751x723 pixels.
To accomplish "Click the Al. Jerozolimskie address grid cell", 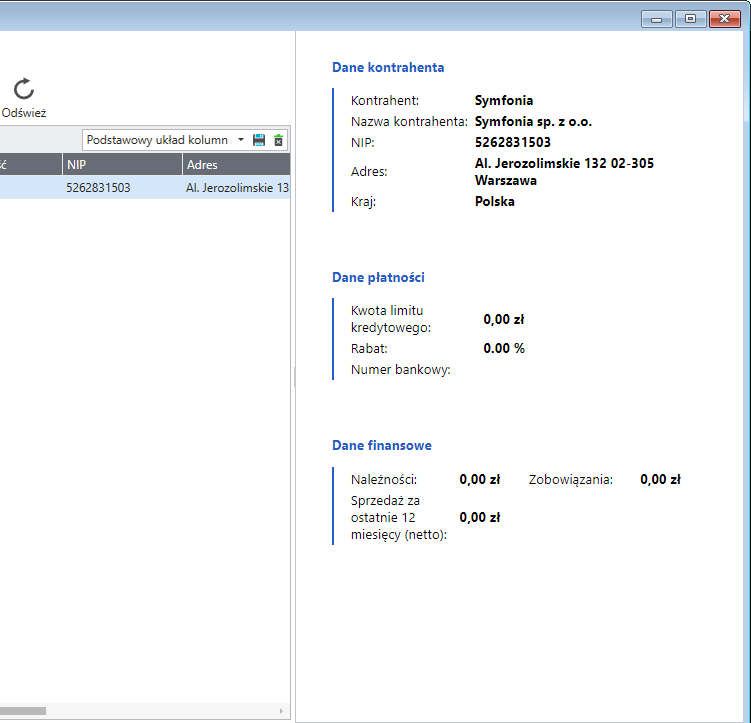I will click(237, 187).
